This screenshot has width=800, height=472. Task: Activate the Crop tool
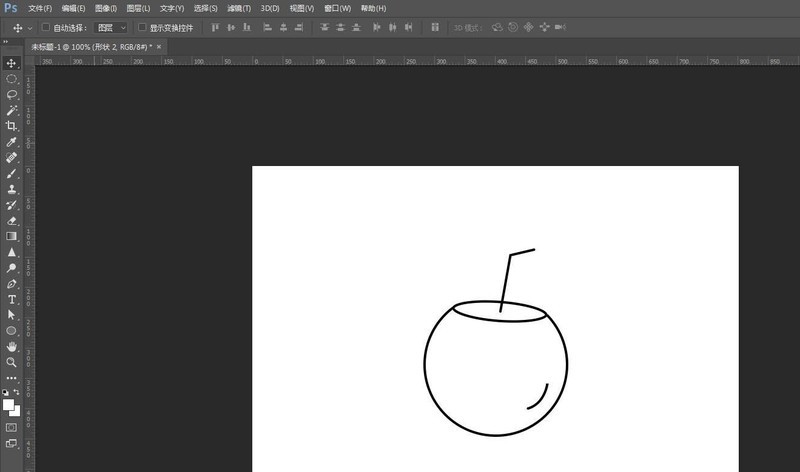coord(12,126)
